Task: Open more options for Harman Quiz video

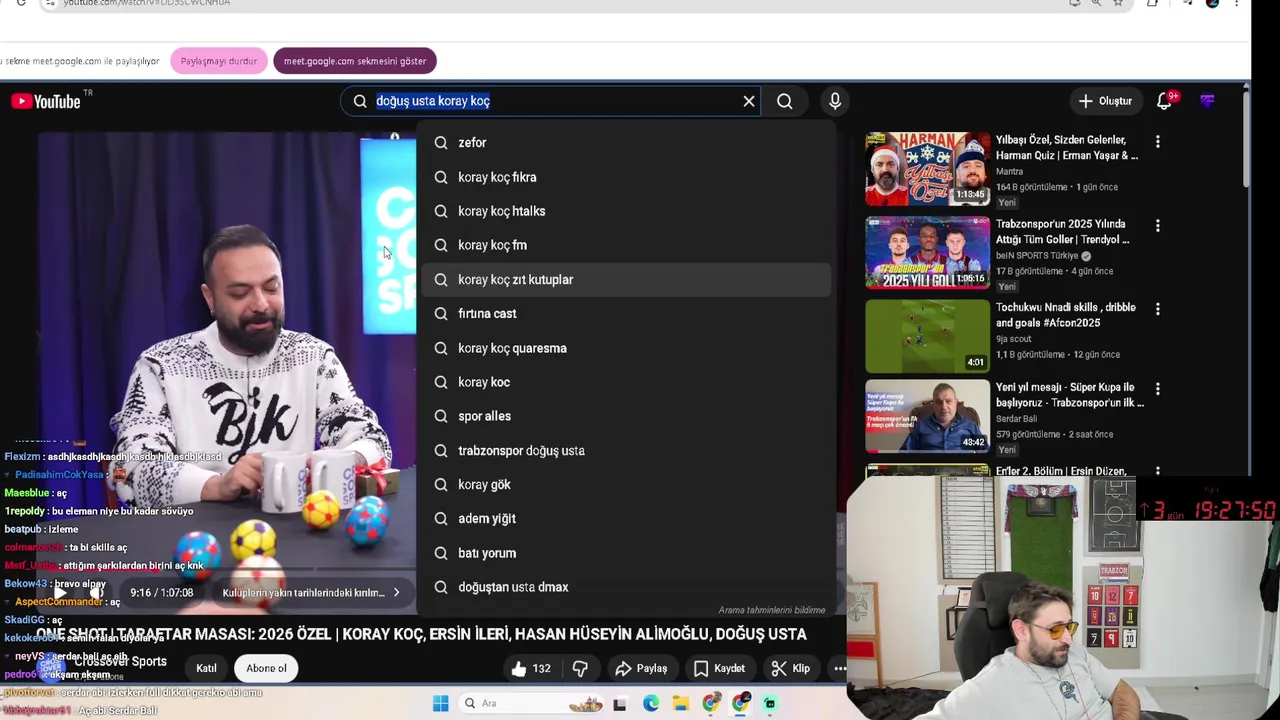Action: coord(1158,142)
